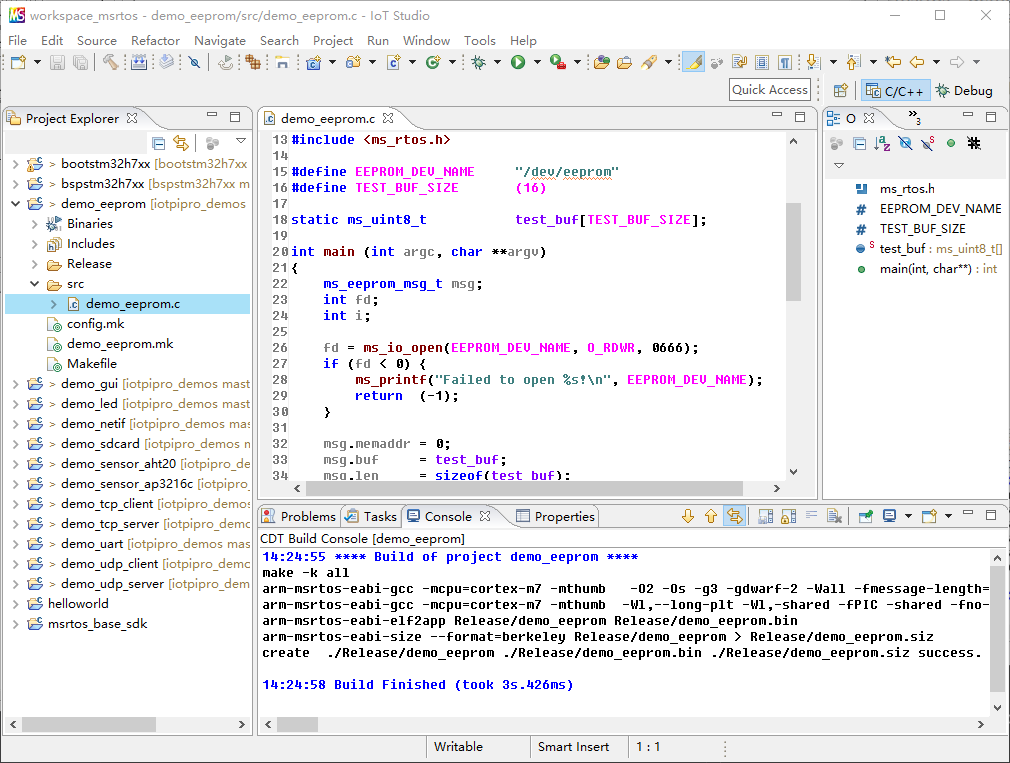Sort Outline members alphabetically
The height and width of the screenshot is (763, 1010).
(881, 144)
